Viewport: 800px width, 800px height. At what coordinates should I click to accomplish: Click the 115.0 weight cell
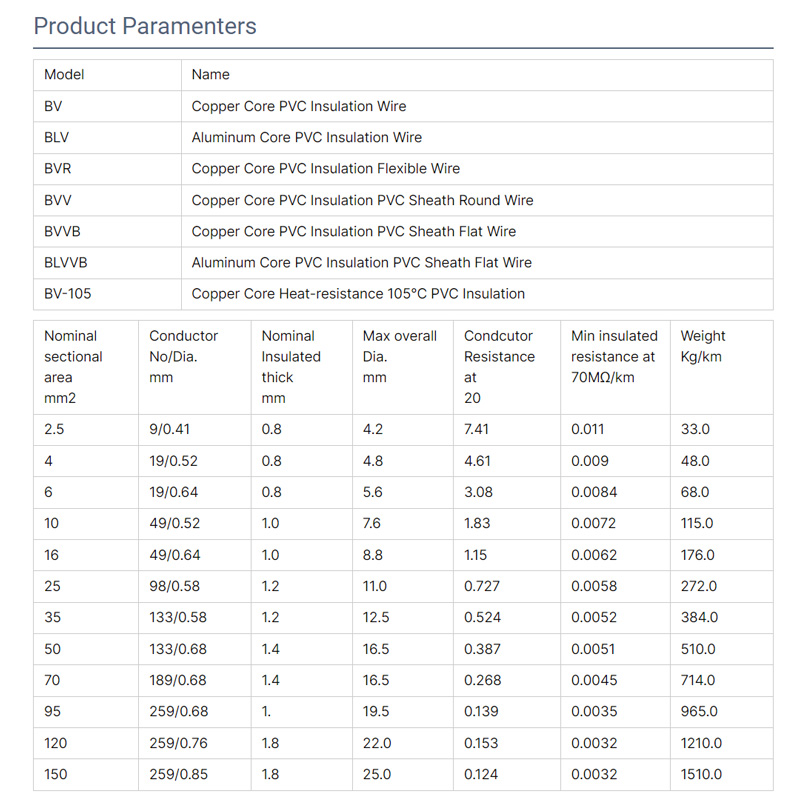(697, 523)
